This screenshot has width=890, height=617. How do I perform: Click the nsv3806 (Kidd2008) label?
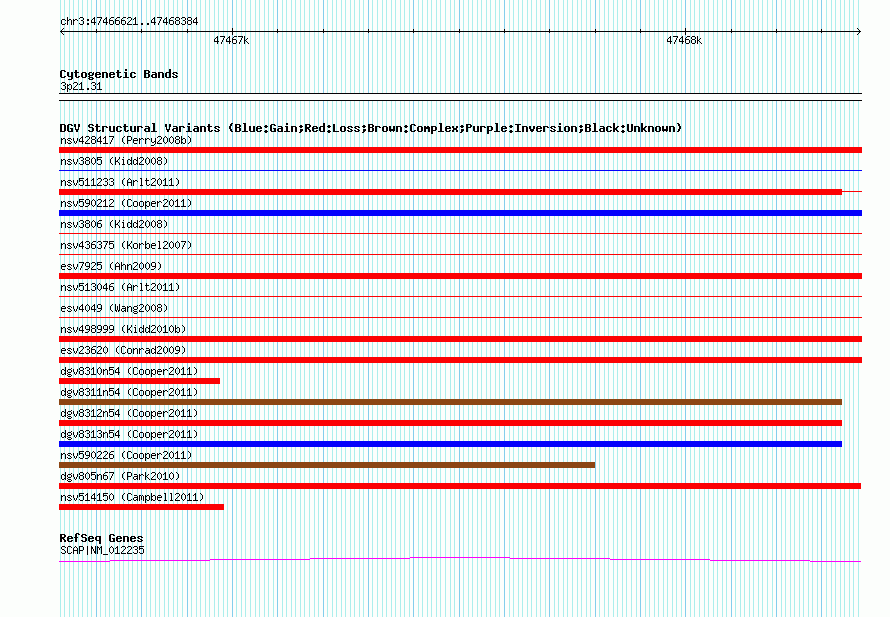tap(114, 224)
